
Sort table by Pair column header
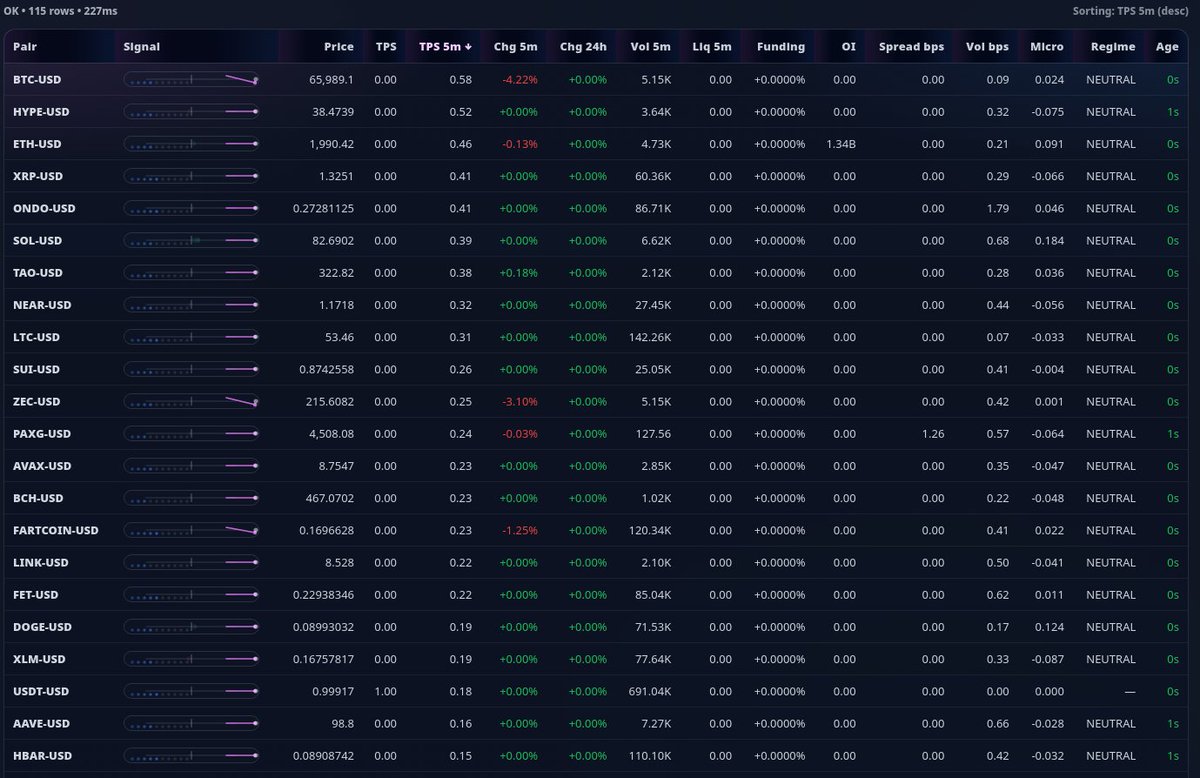point(25,47)
